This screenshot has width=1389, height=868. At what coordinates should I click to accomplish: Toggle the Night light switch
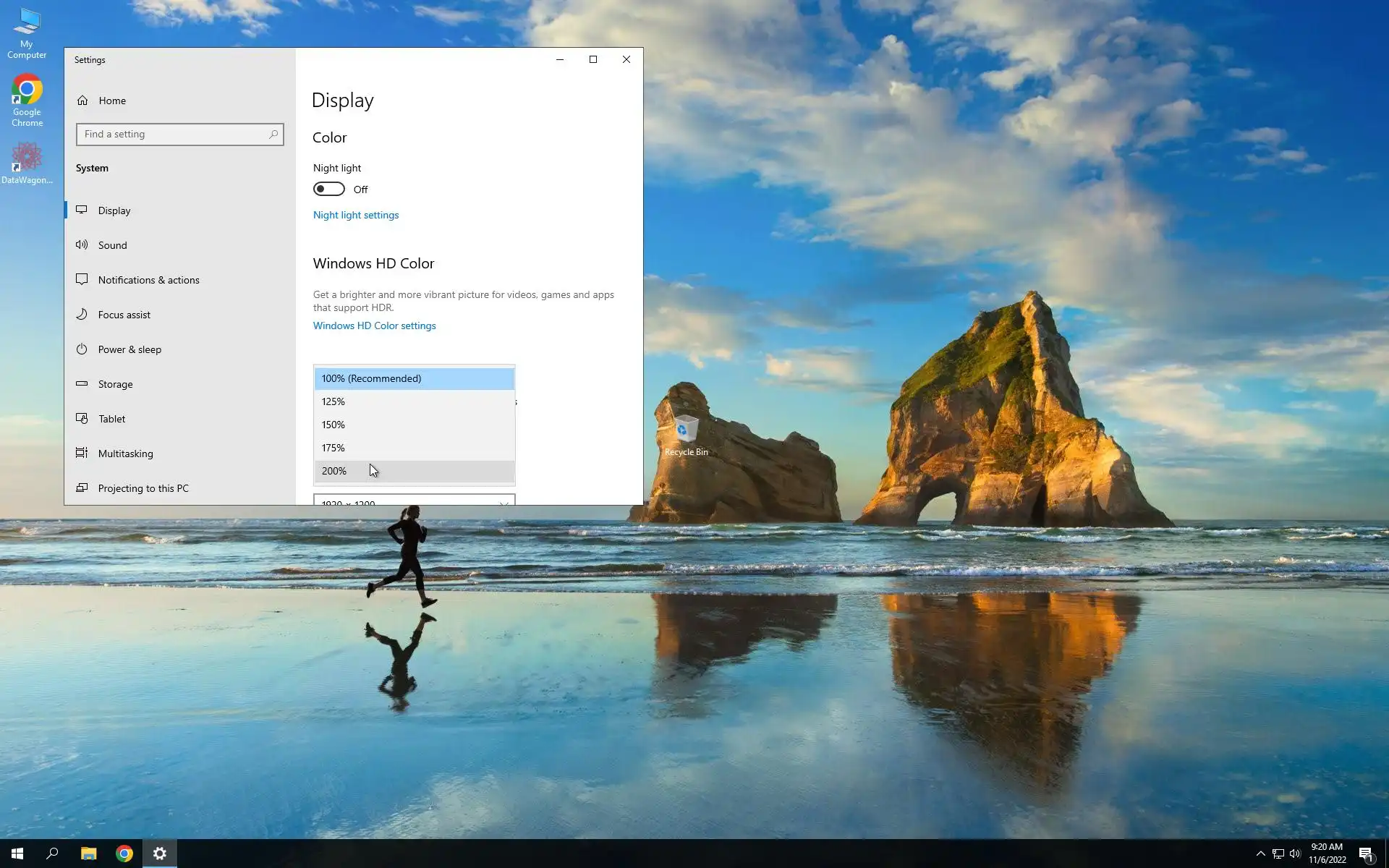pyautogui.click(x=328, y=189)
